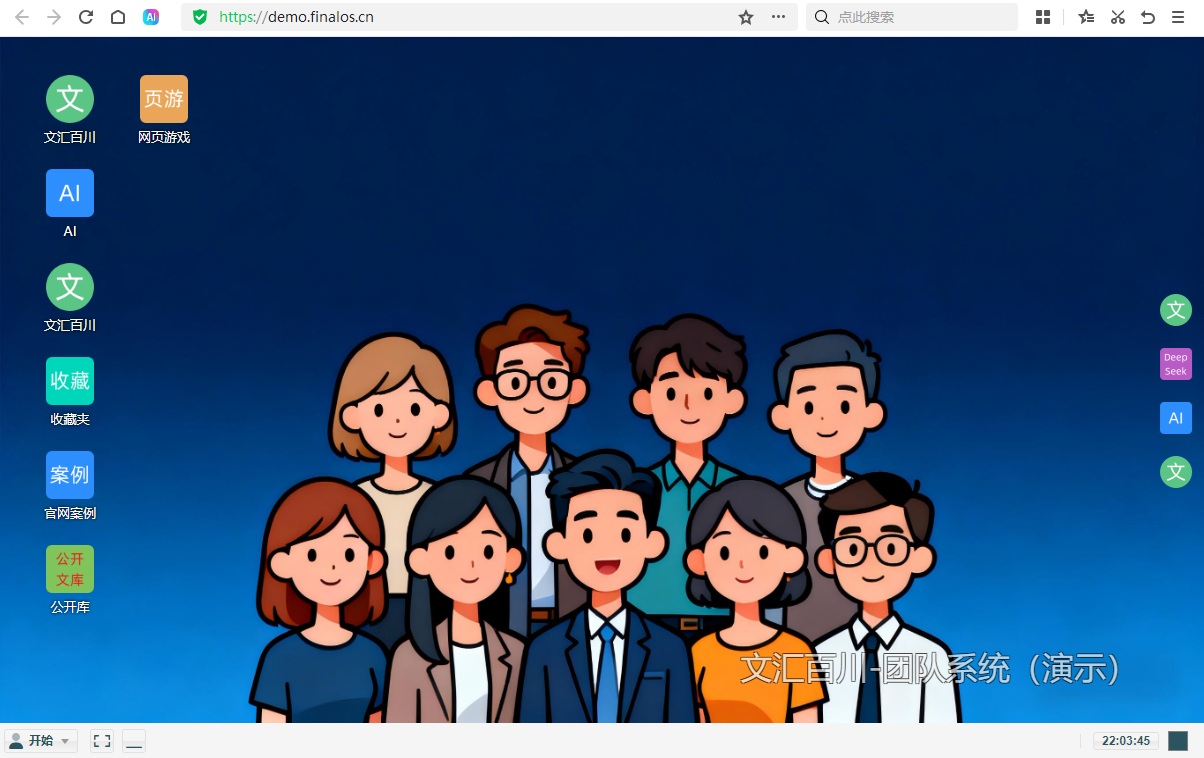Open the 公开库 desktop icon

70,570
